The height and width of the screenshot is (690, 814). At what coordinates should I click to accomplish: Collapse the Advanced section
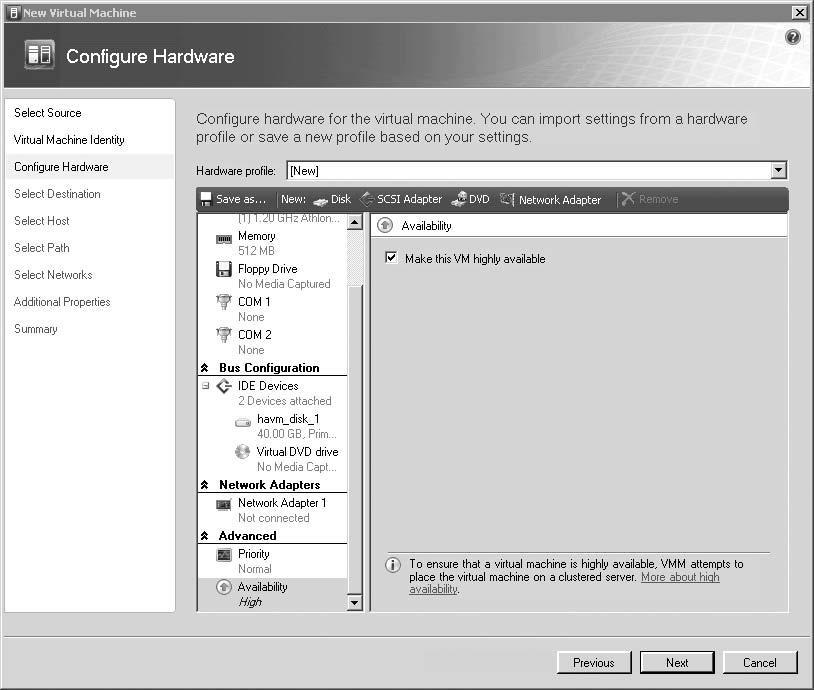point(205,536)
